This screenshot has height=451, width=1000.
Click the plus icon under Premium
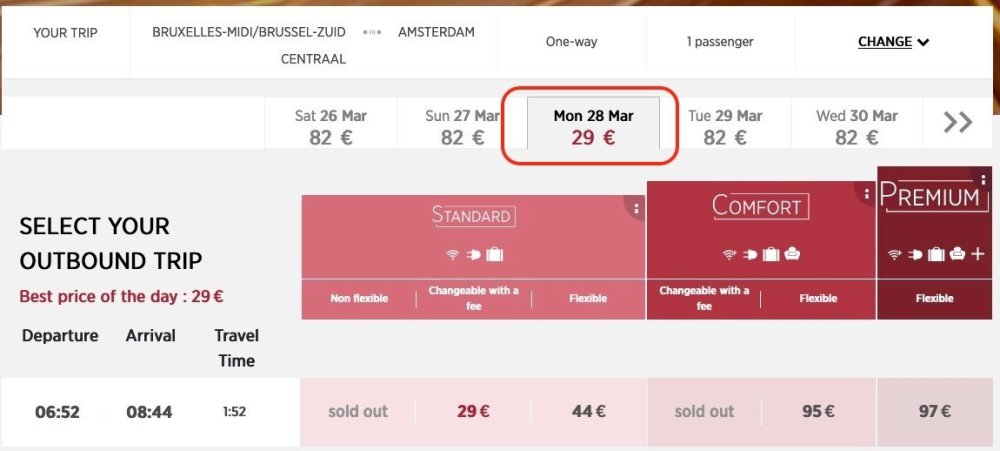pos(978,255)
